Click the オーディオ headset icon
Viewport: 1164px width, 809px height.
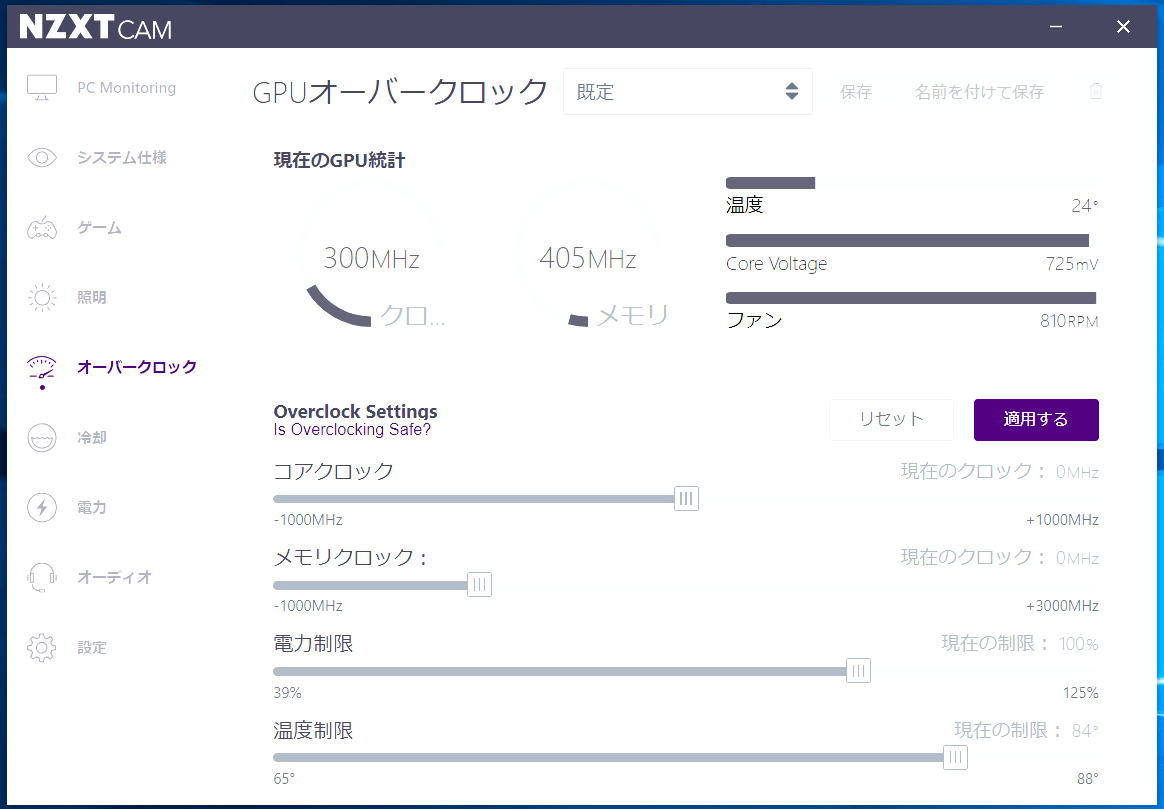coord(42,577)
